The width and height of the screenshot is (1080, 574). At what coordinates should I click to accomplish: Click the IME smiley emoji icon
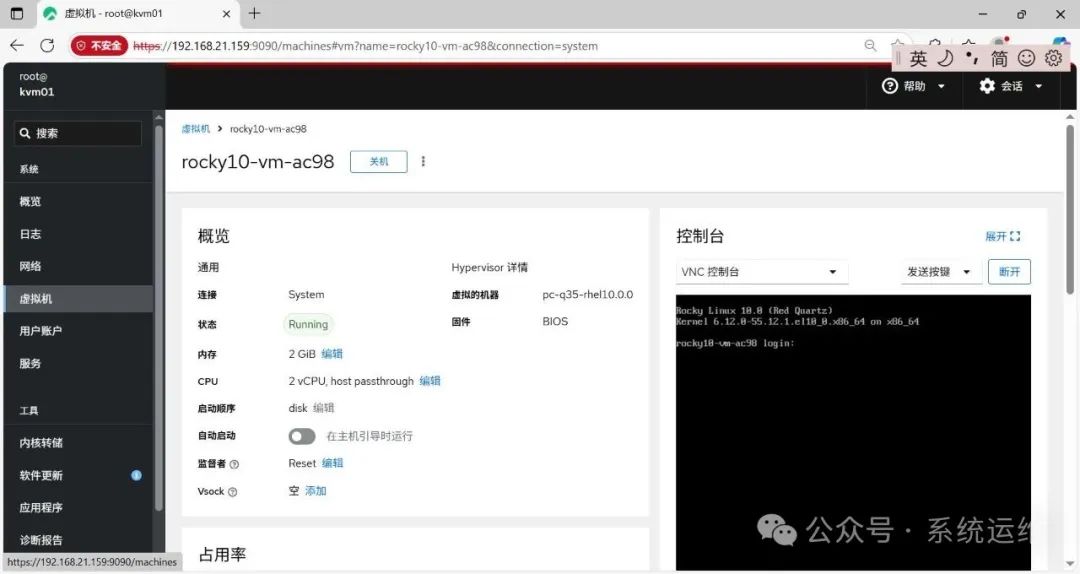pos(1026,58)
